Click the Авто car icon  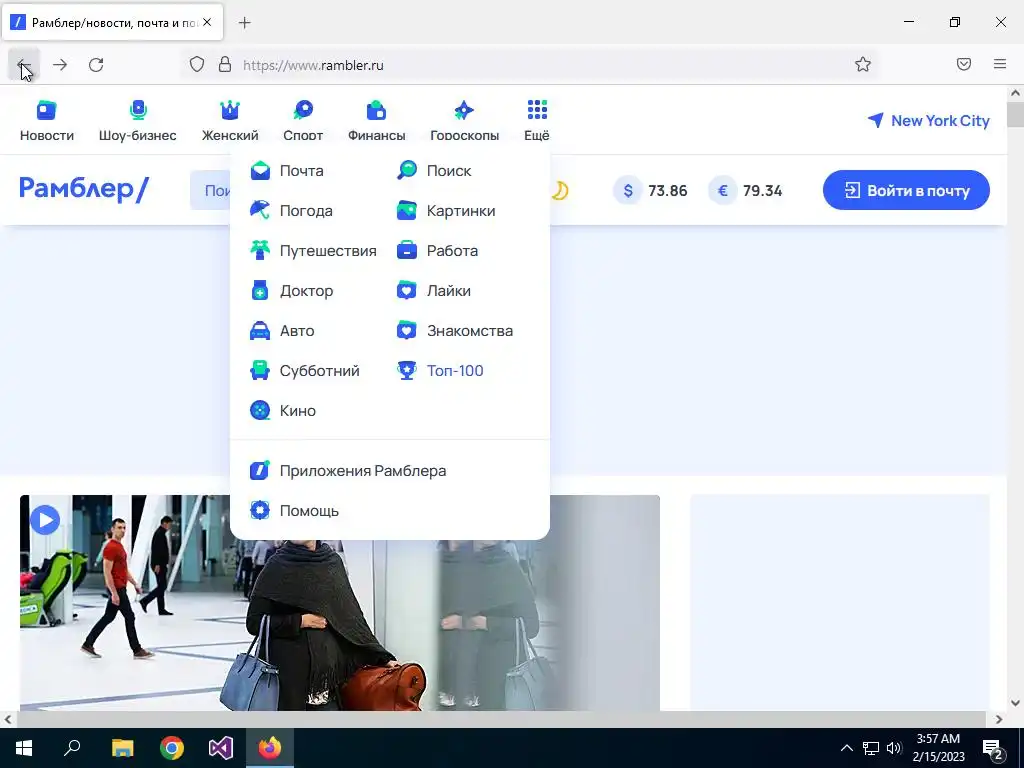[260, 330]
